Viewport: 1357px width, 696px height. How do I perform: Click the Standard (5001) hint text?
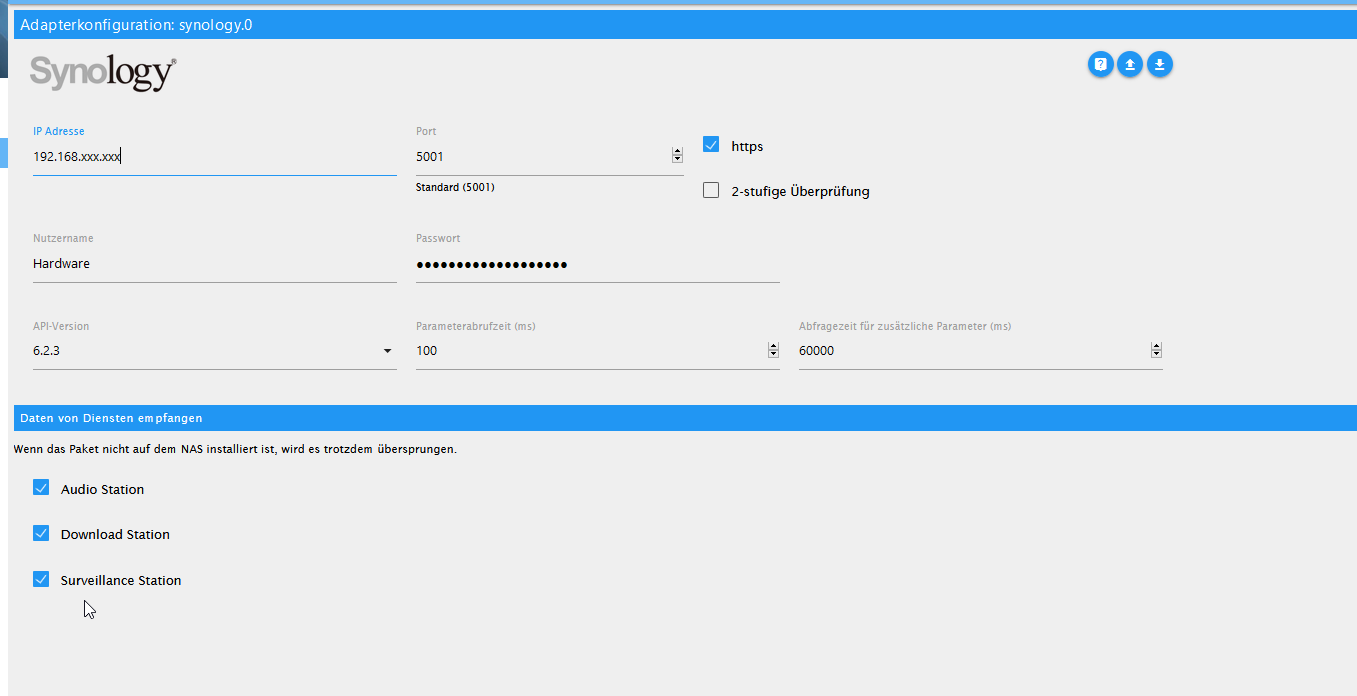(455, 187)
